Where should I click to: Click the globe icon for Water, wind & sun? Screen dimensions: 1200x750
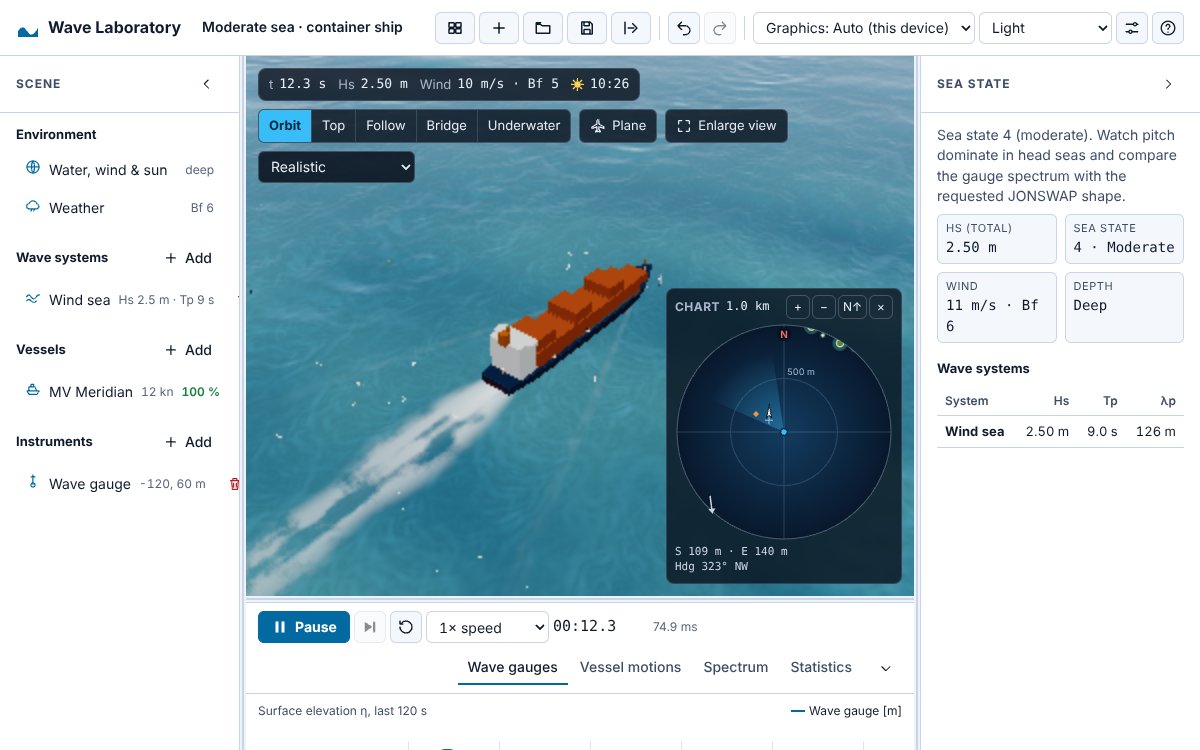33,169
